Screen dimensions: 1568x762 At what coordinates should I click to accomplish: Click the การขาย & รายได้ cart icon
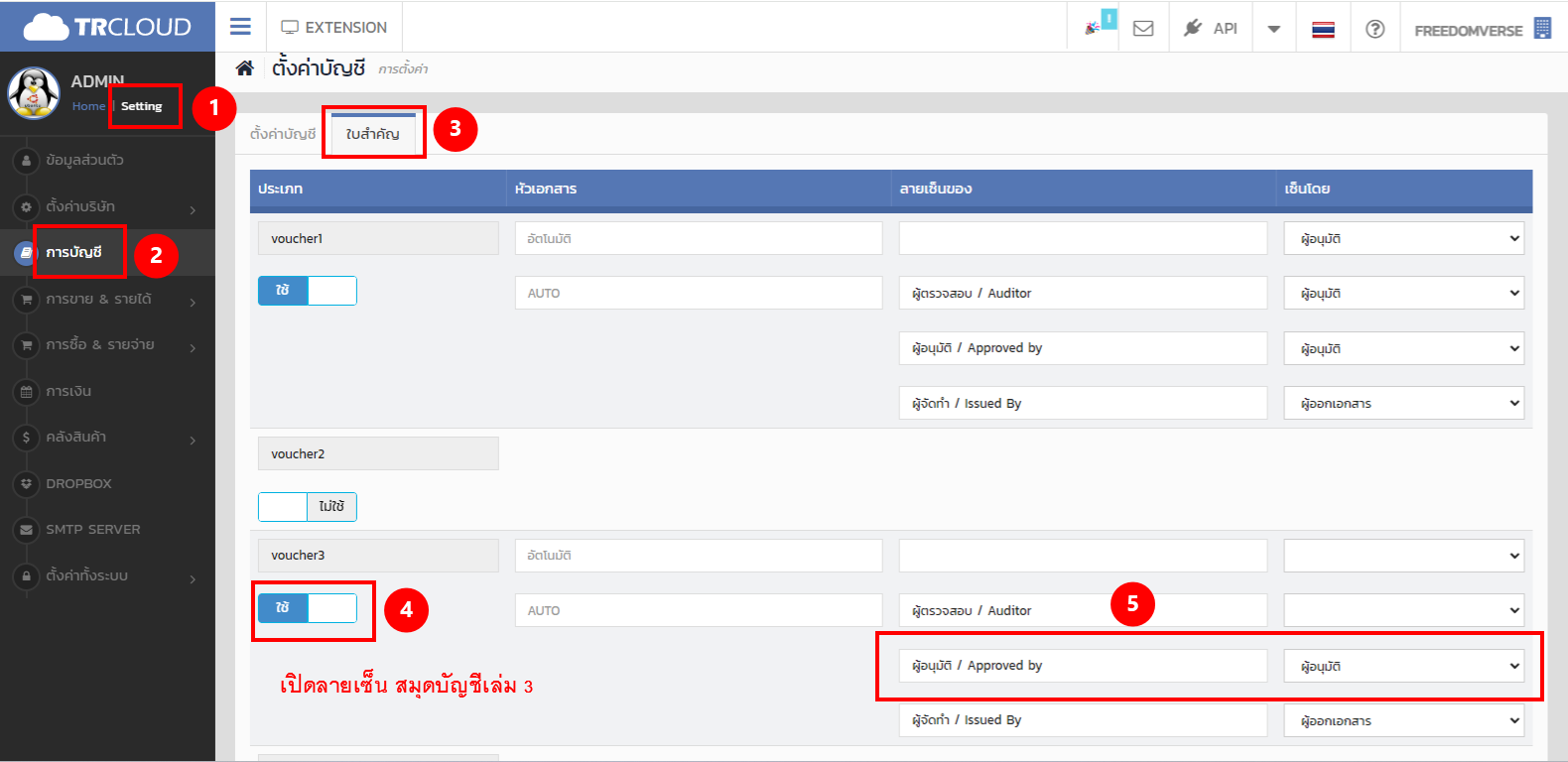coord(26,299)
